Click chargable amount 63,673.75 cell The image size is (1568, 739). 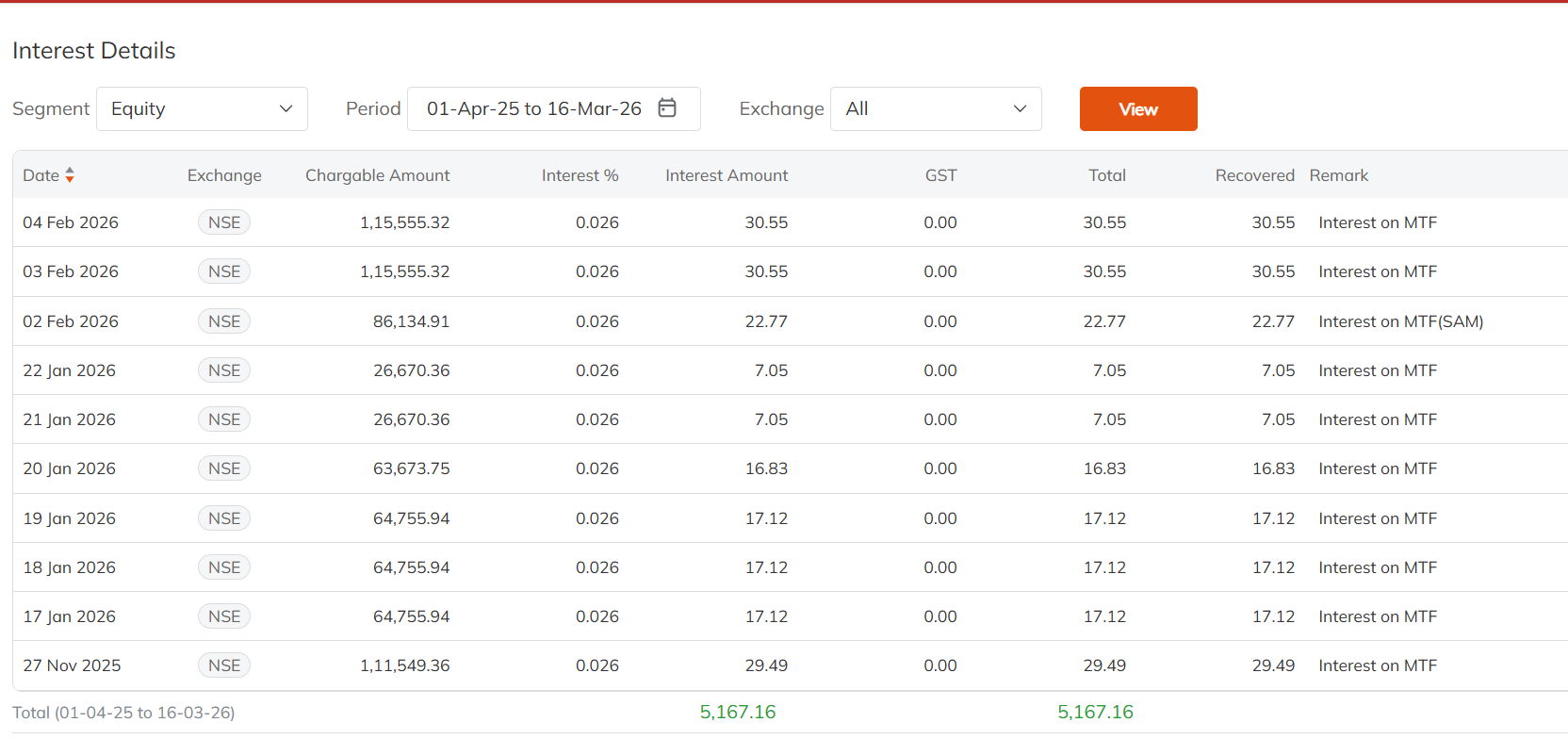pos(411,468)
